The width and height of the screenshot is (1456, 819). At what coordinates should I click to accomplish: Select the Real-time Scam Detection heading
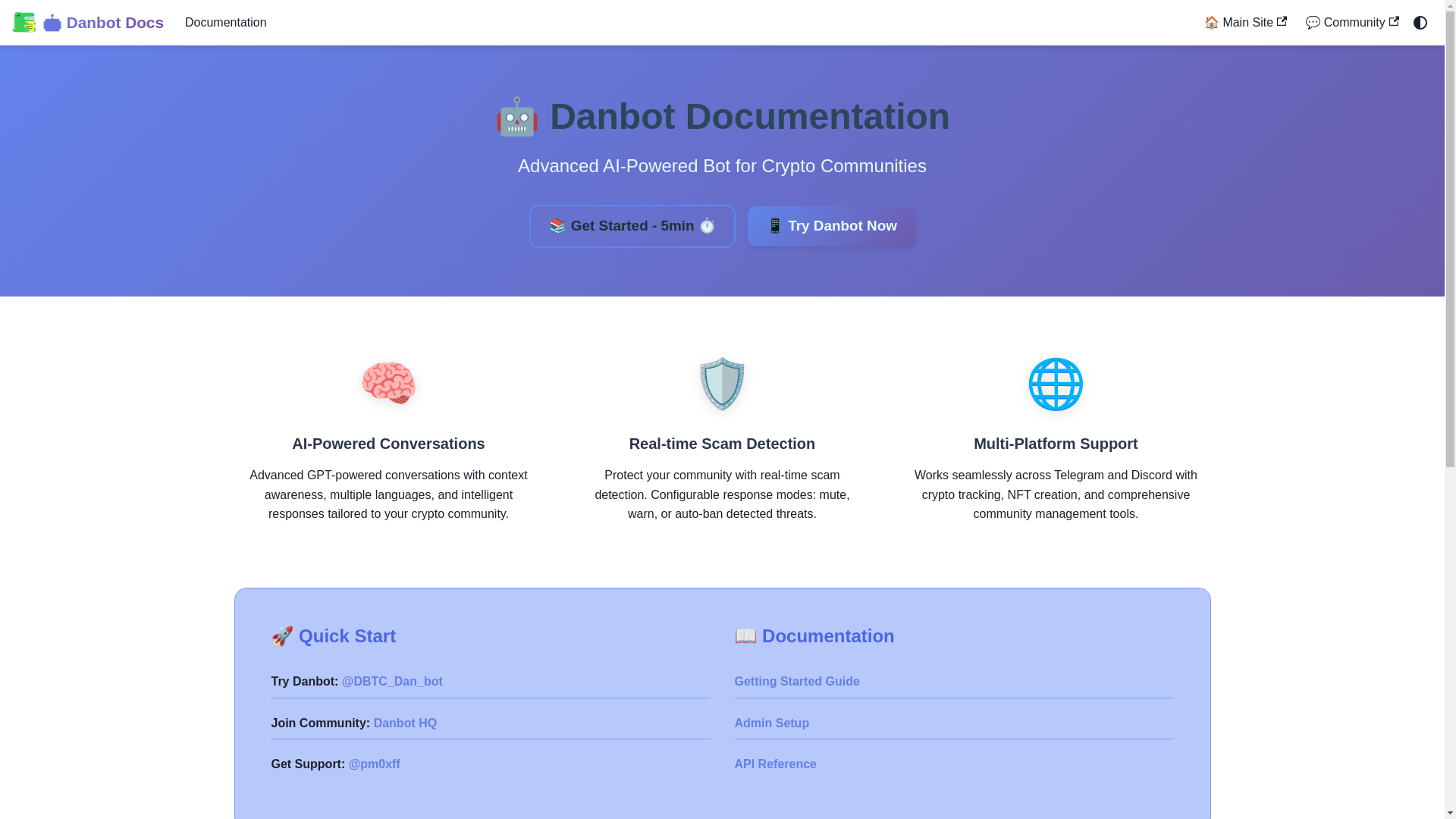pyautogui.click(x=722, y=444)
